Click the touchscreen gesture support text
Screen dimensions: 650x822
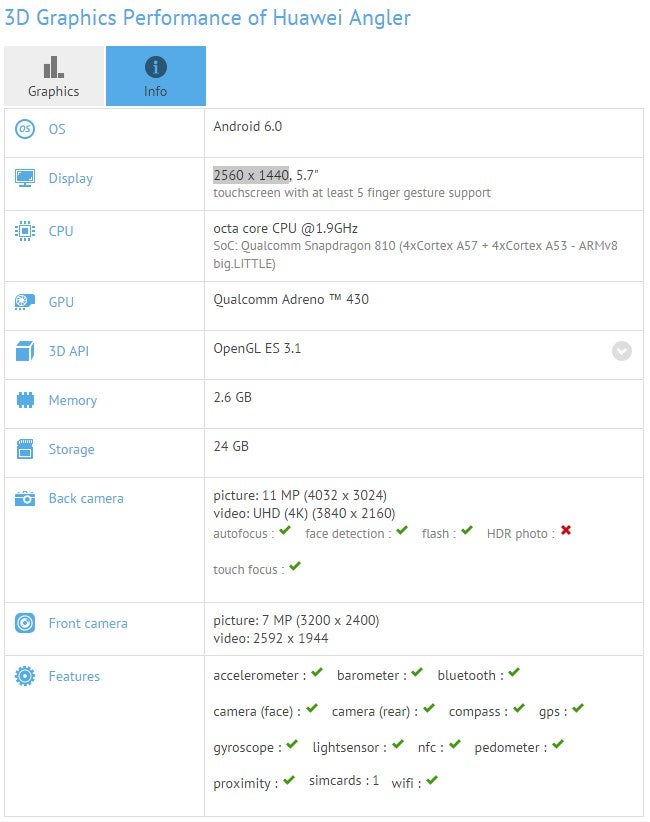tap(352, 193)
